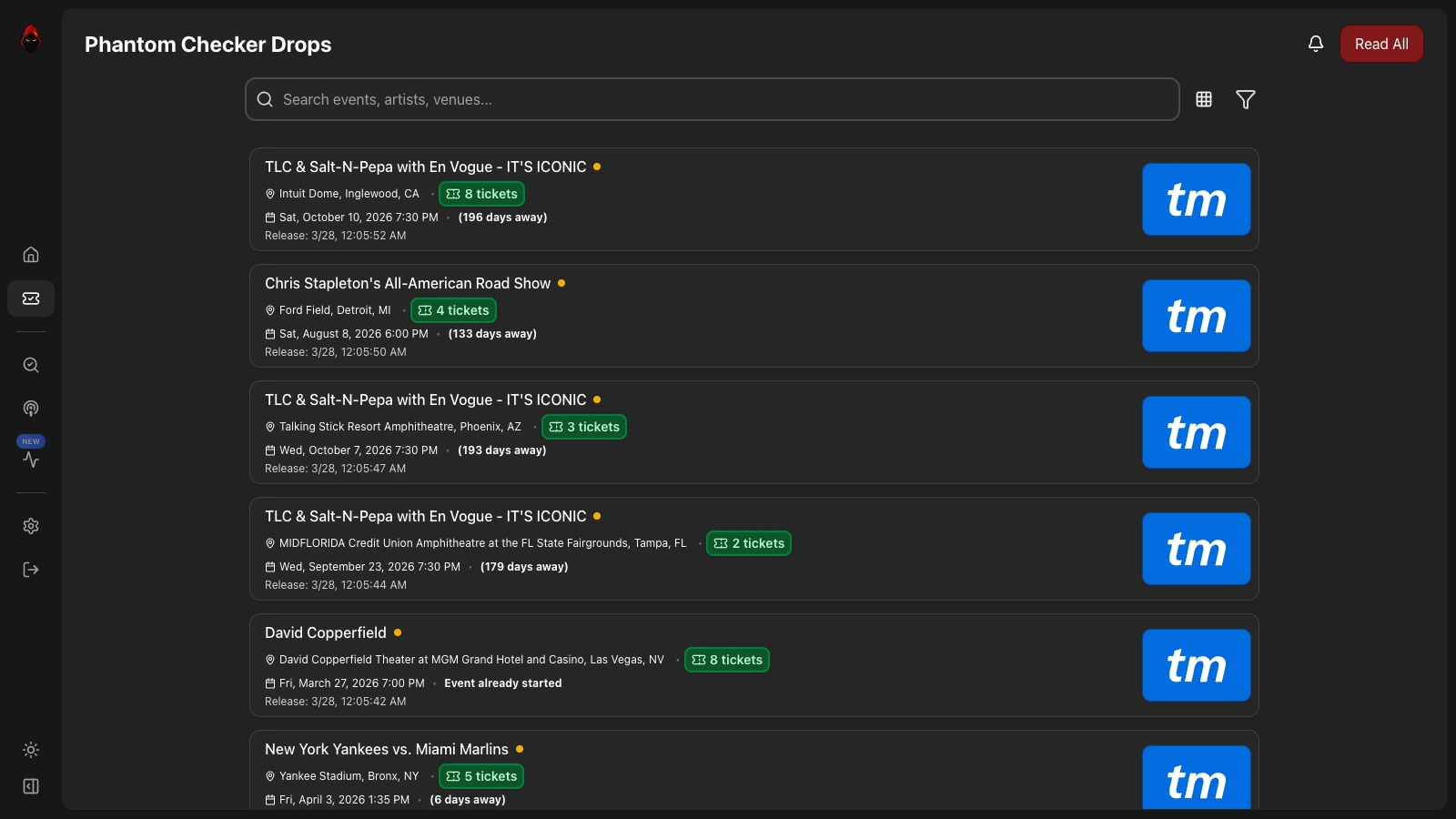The width and height of the screenshot is (1456, 819).
Task: Click the 3 tickets badge
Action: pos(584,427)
